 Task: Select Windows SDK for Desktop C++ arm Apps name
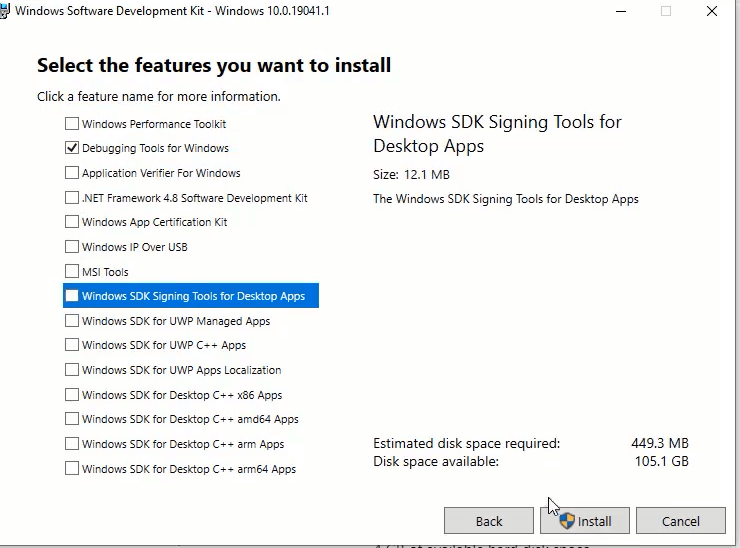pos(183,444)
